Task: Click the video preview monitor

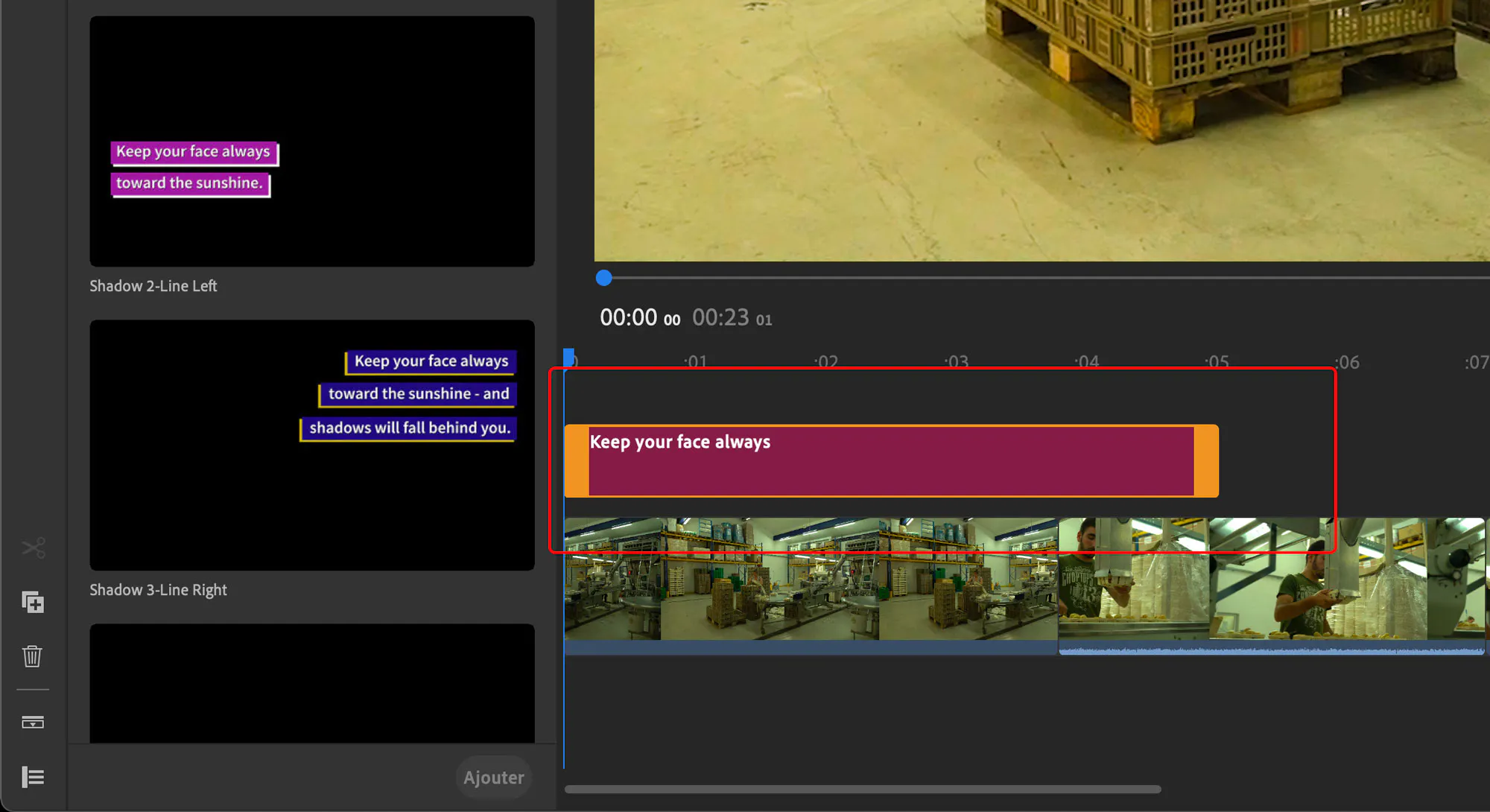Action: (x=1042, y=130)
